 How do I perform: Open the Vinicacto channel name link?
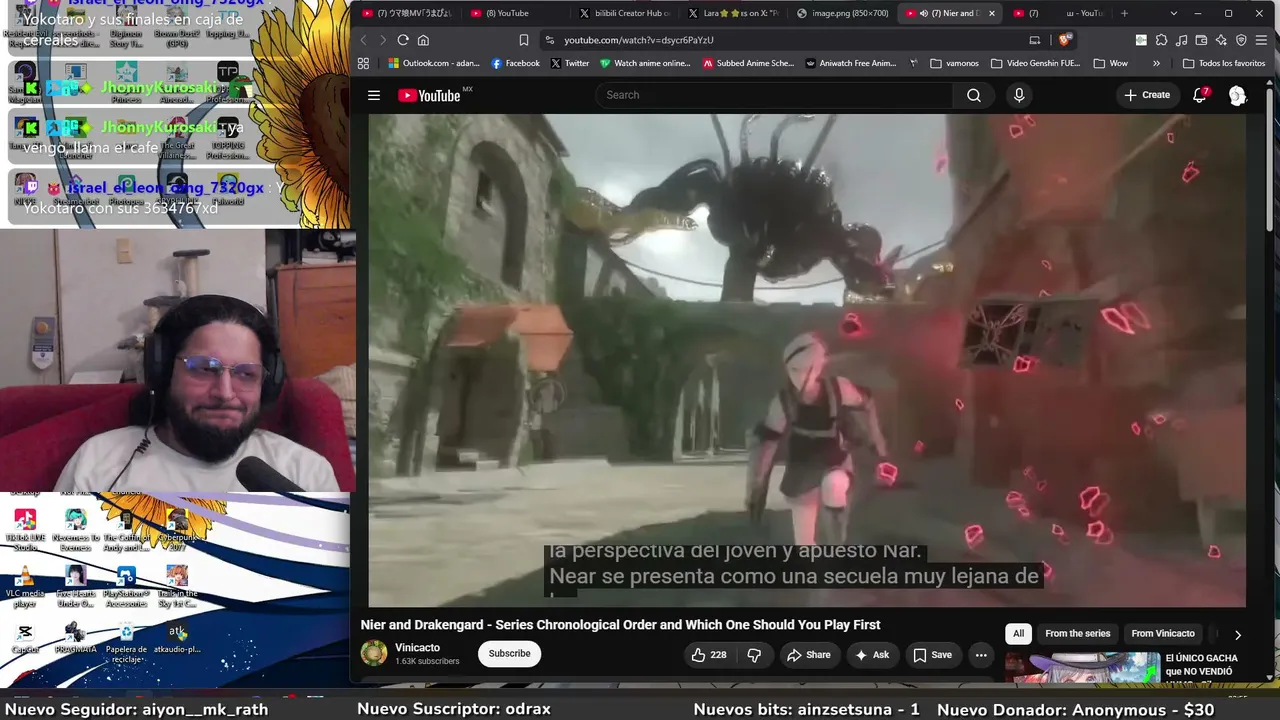417,648
